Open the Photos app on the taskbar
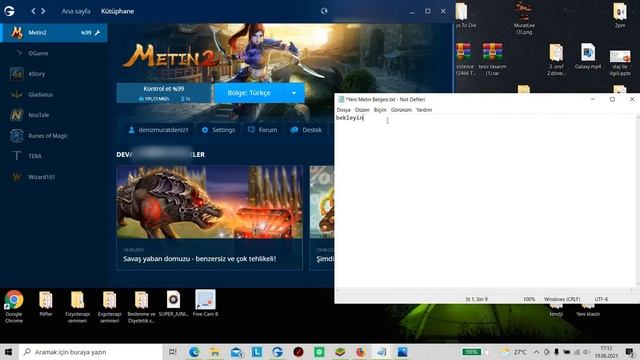640x360 pixels. click(x=402, y=352)
